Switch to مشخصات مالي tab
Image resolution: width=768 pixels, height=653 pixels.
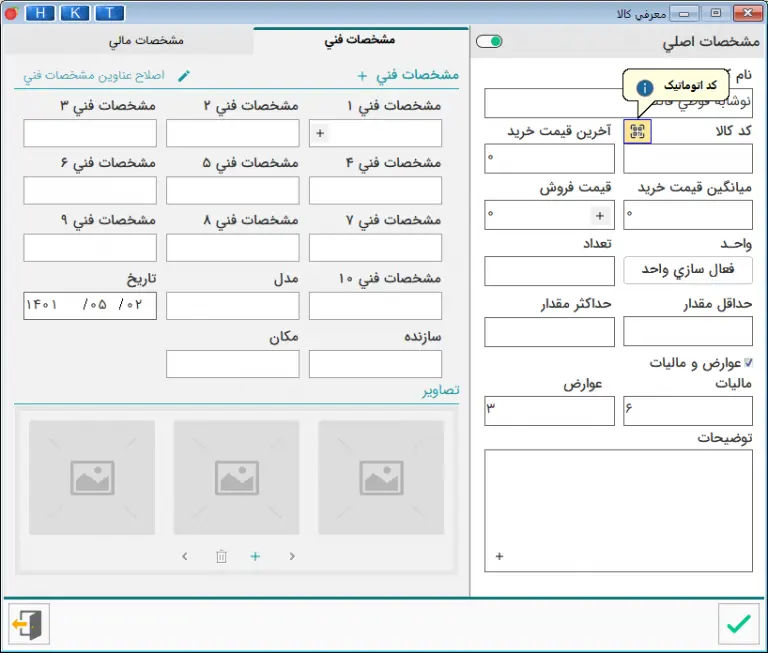146,40
